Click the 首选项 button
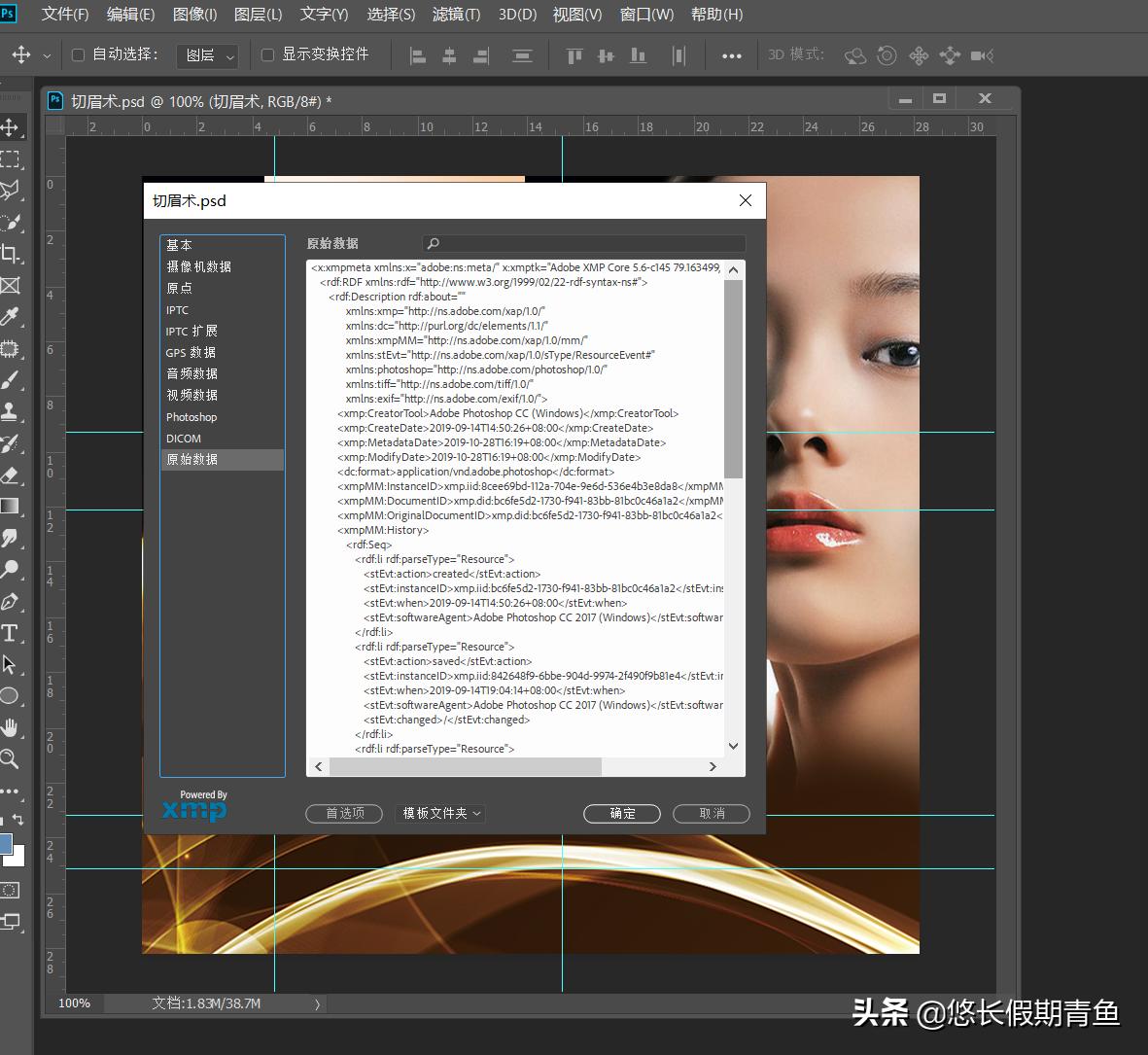The height and width of the screenshot is (1055, 1148). pyautogui.click(x=343, y=814)
